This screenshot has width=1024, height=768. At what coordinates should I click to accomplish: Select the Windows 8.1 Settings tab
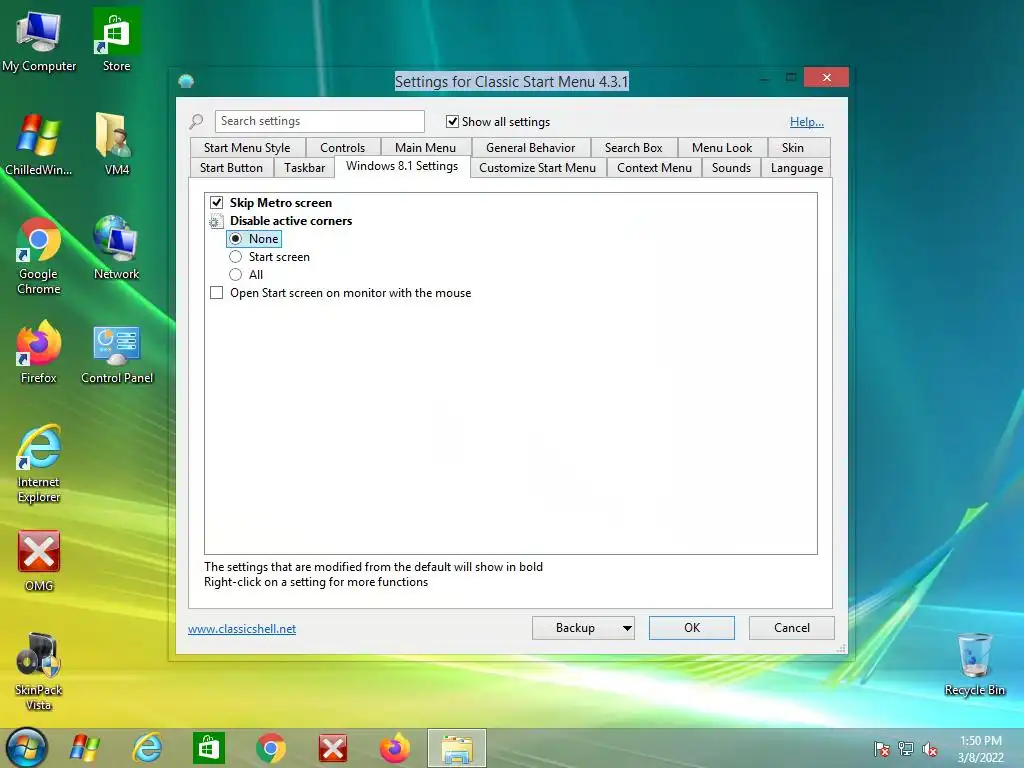pyautogui.click(x=402, y=166)
